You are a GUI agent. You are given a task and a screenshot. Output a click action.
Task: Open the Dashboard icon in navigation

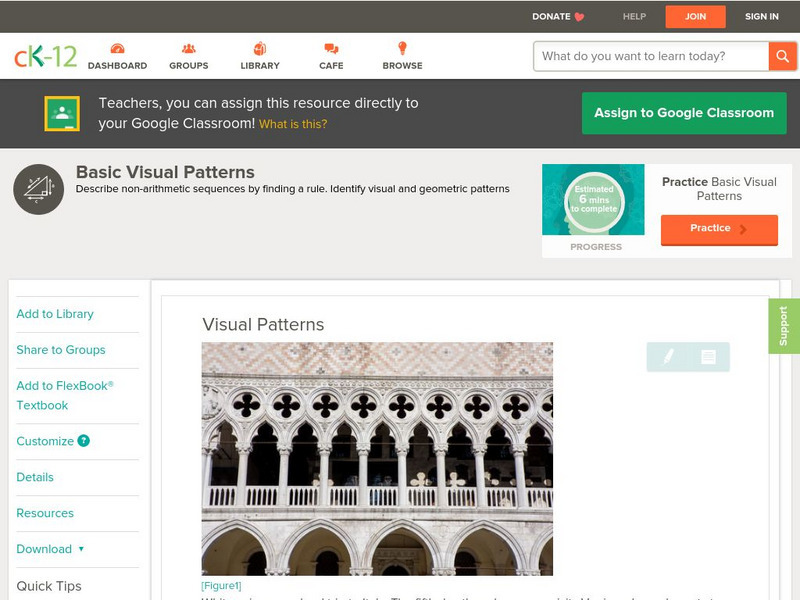coord(117,49)
